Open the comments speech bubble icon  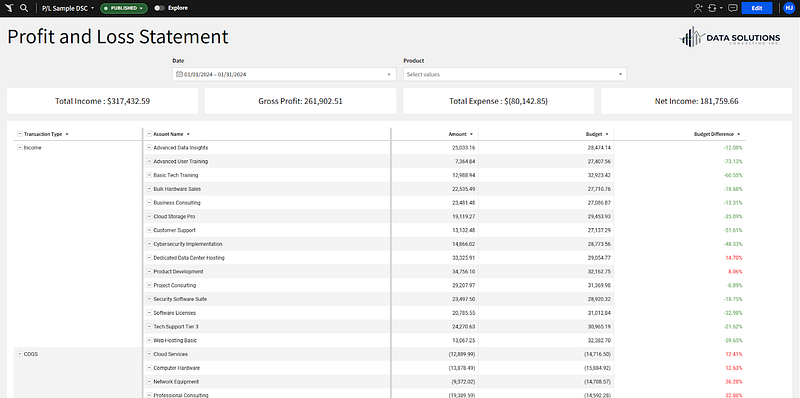point(733,8)
